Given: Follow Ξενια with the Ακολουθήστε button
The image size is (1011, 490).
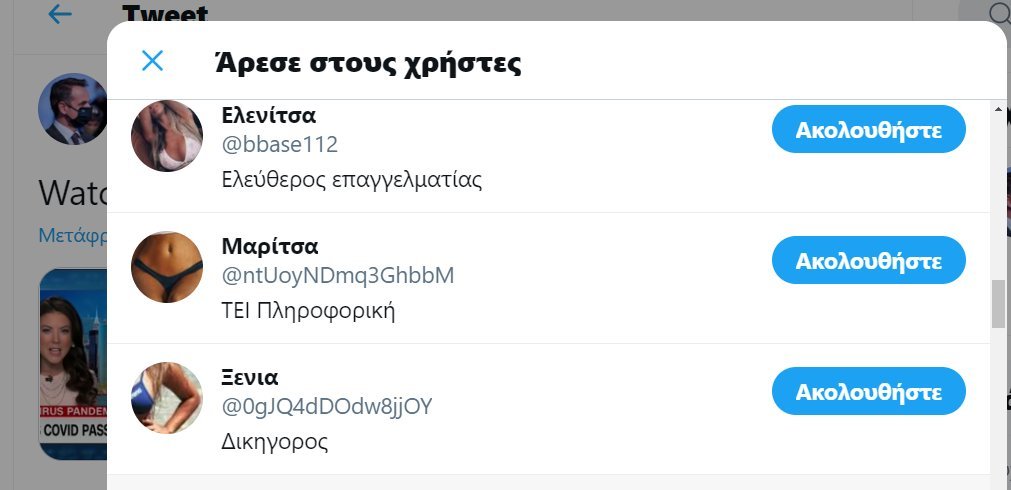Looking at the screenshot, I should click(868, 392).
